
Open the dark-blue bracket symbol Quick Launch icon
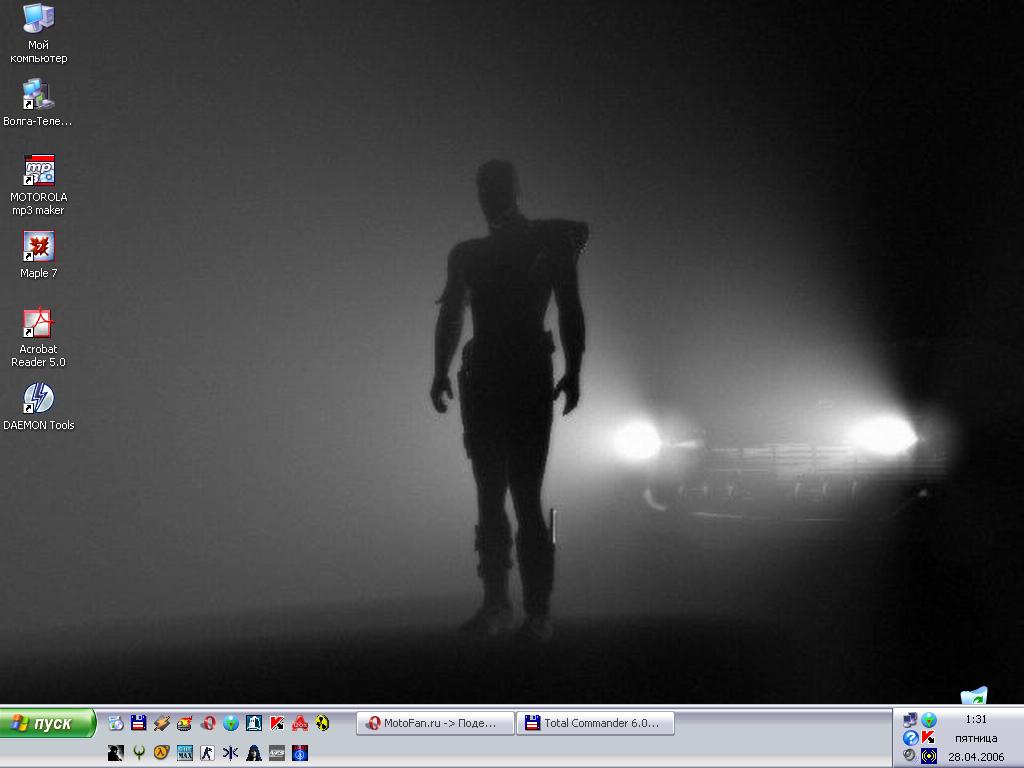231,753
